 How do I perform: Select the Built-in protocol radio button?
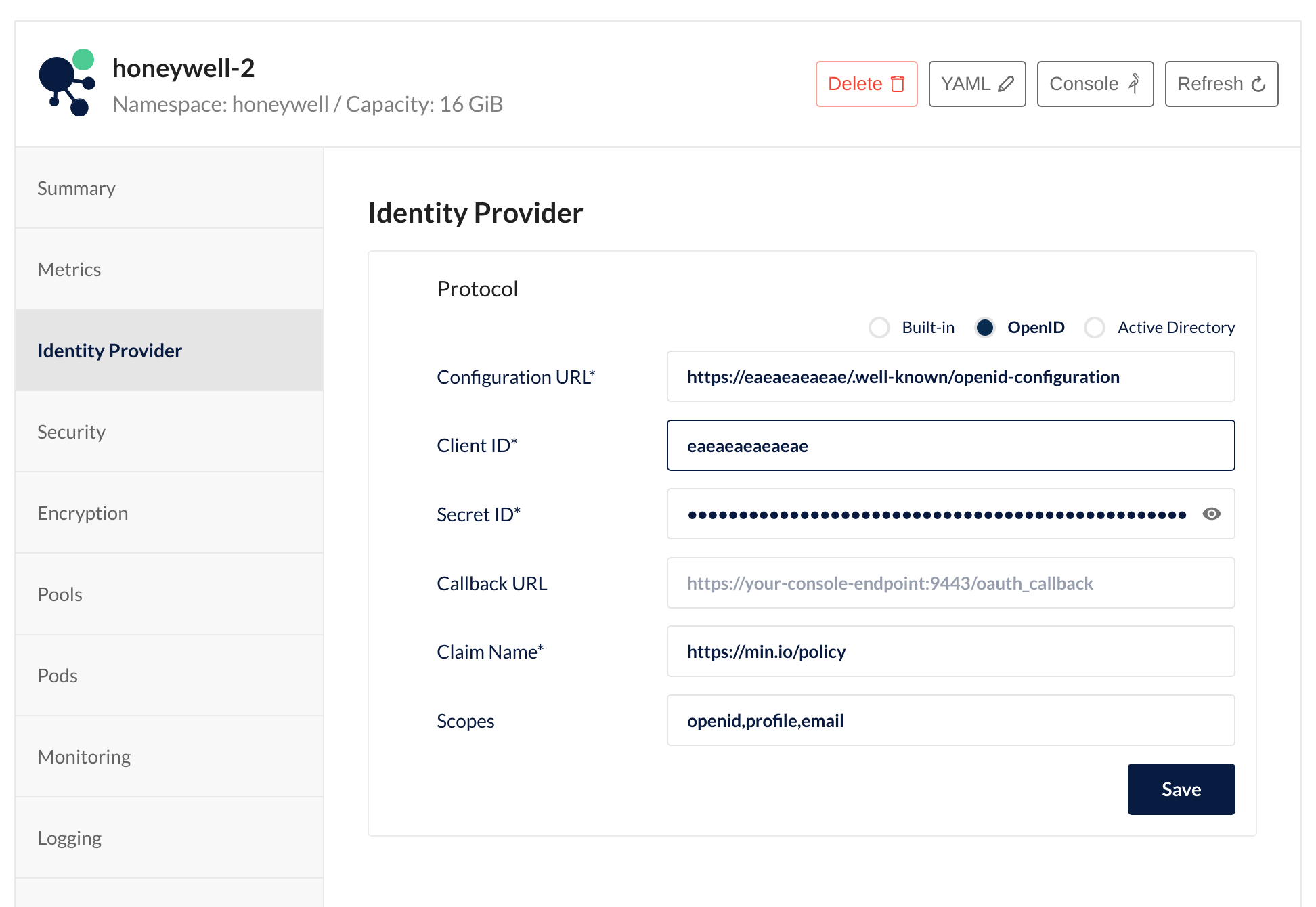(x=879, y=328)
